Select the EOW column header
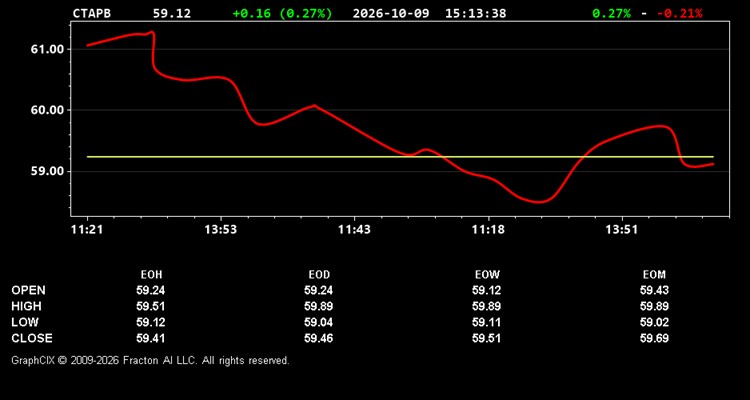 (x=487, y=275)
